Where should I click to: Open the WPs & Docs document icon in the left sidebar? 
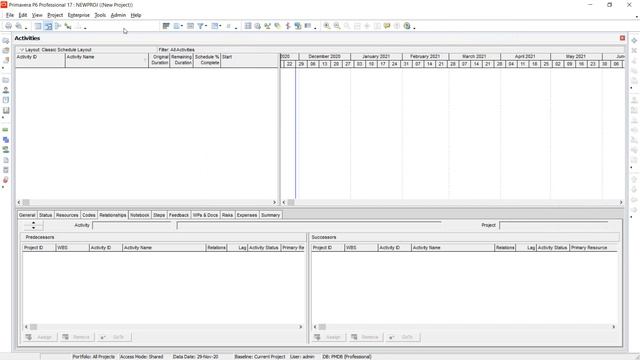tap(6, 160)
